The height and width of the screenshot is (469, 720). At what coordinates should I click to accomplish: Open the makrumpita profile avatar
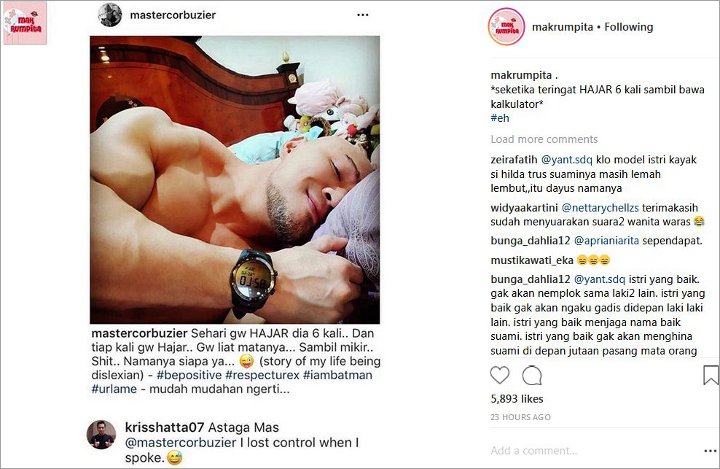[506, 27]
